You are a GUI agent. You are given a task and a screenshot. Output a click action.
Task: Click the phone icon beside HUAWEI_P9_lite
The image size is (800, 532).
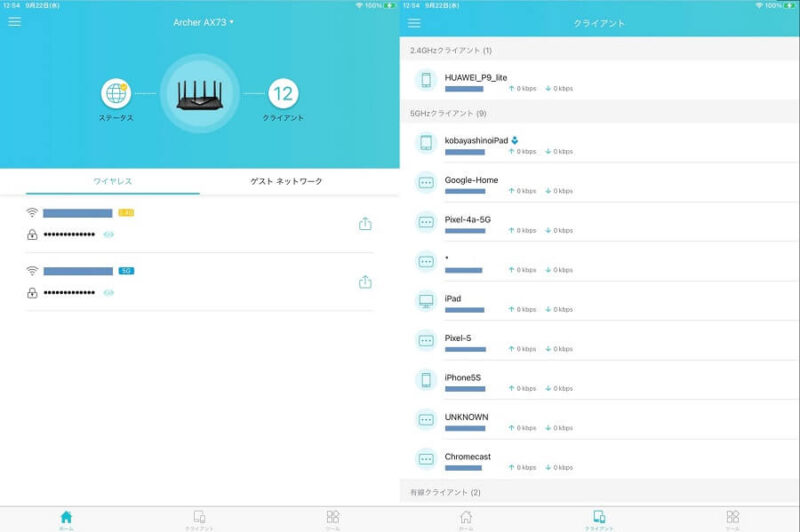426,80
